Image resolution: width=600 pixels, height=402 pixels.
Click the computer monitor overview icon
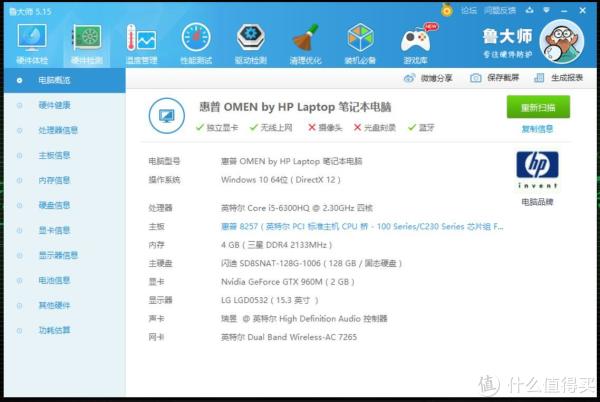tap(166, 116)
